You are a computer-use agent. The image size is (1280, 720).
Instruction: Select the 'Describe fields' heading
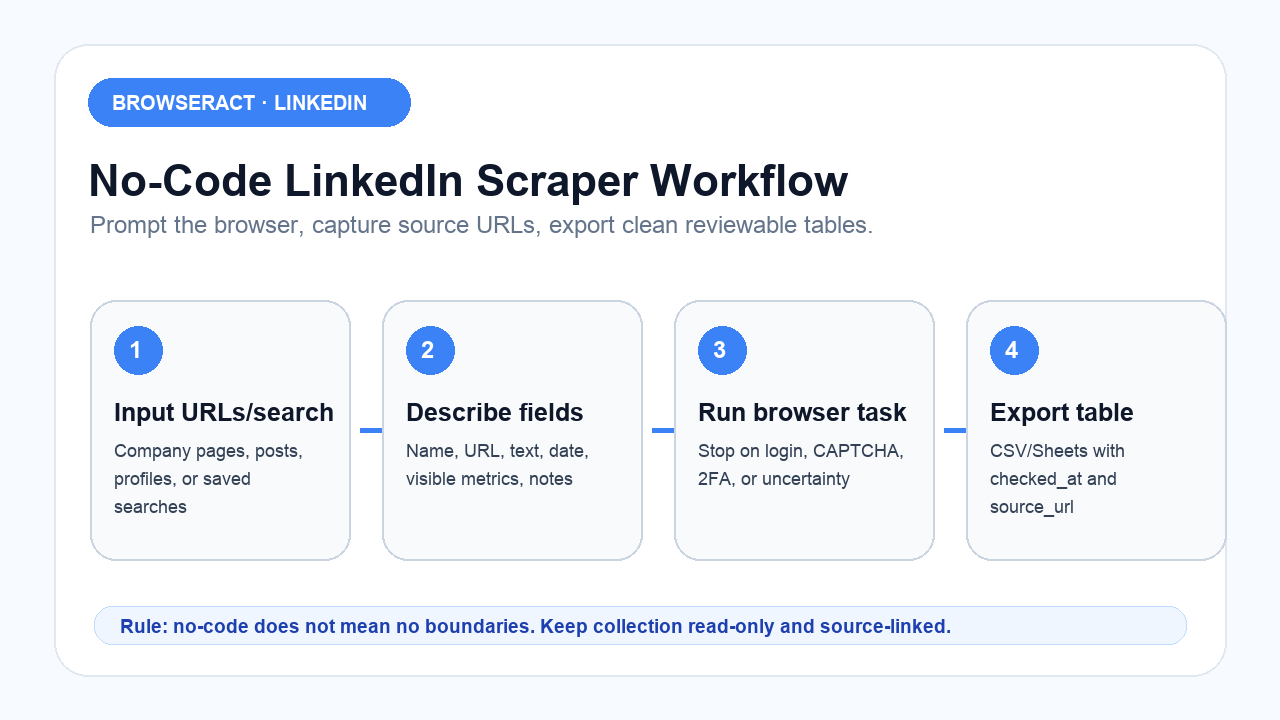(x=494, y=413)
